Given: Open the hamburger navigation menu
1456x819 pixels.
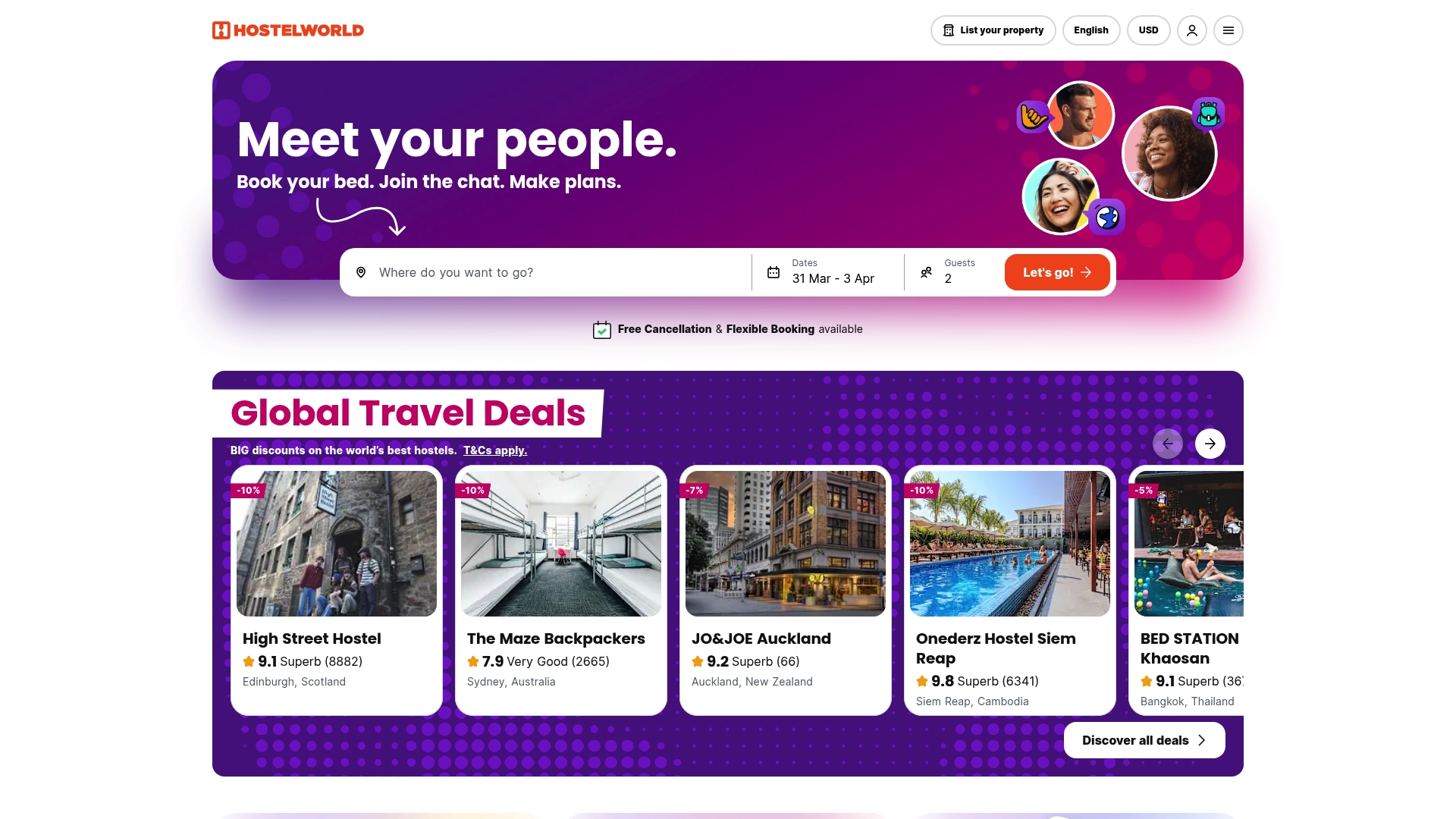Looking at the screenshot, I should (1228, 30).
